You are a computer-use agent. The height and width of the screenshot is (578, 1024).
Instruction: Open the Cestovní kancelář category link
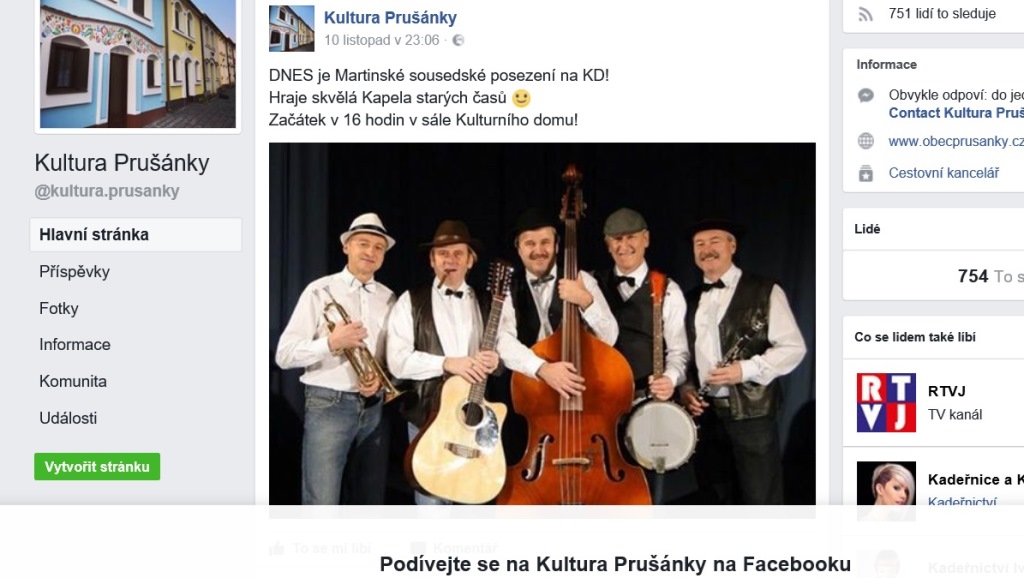pyautogui.click(x=944, y=173)
